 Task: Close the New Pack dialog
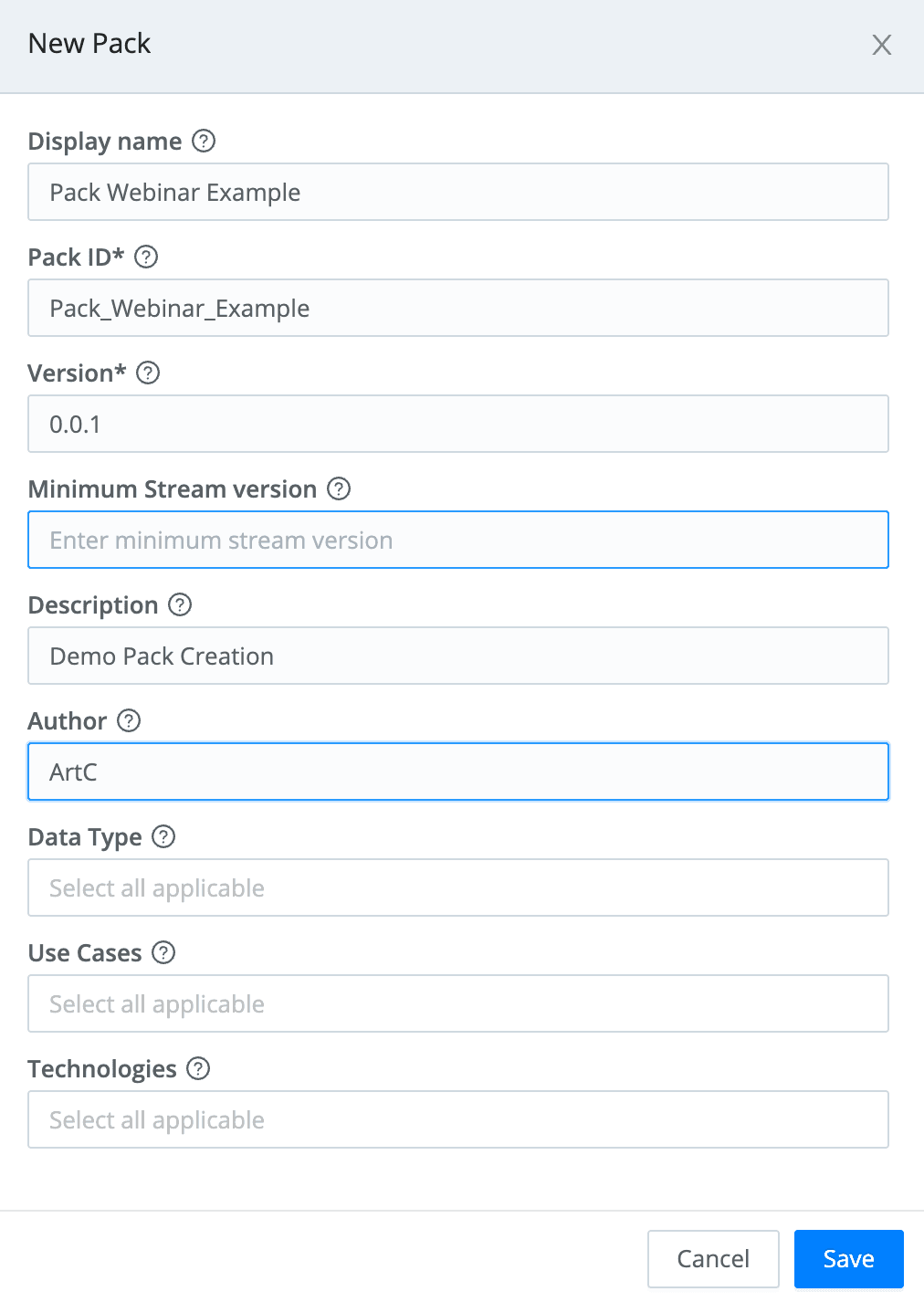click(881, 45)
